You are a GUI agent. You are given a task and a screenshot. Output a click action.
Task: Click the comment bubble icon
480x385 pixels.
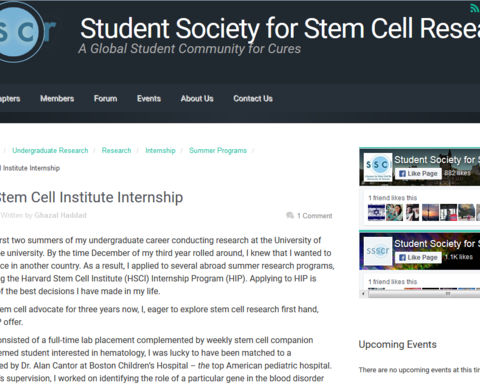290,215
